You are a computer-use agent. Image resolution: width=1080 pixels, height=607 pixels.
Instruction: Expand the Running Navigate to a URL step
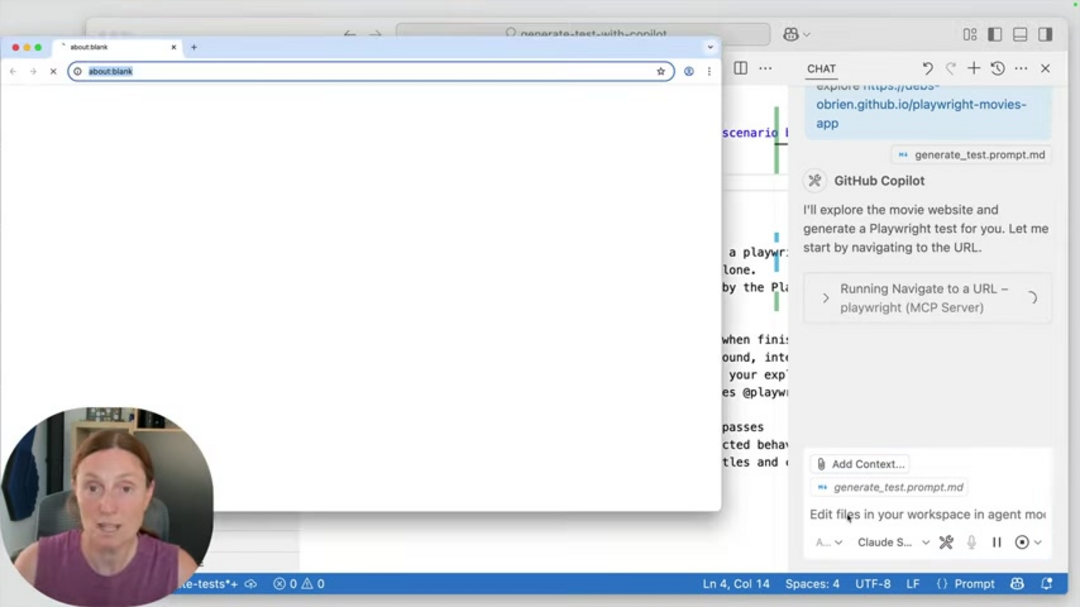(x=826, y=298)
